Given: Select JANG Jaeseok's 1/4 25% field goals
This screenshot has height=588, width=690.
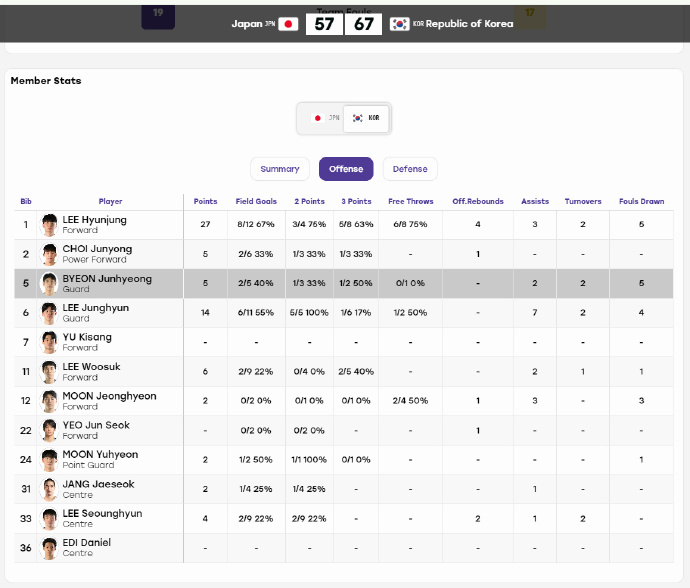Looking at the screenshot, I should coord(256,489).
